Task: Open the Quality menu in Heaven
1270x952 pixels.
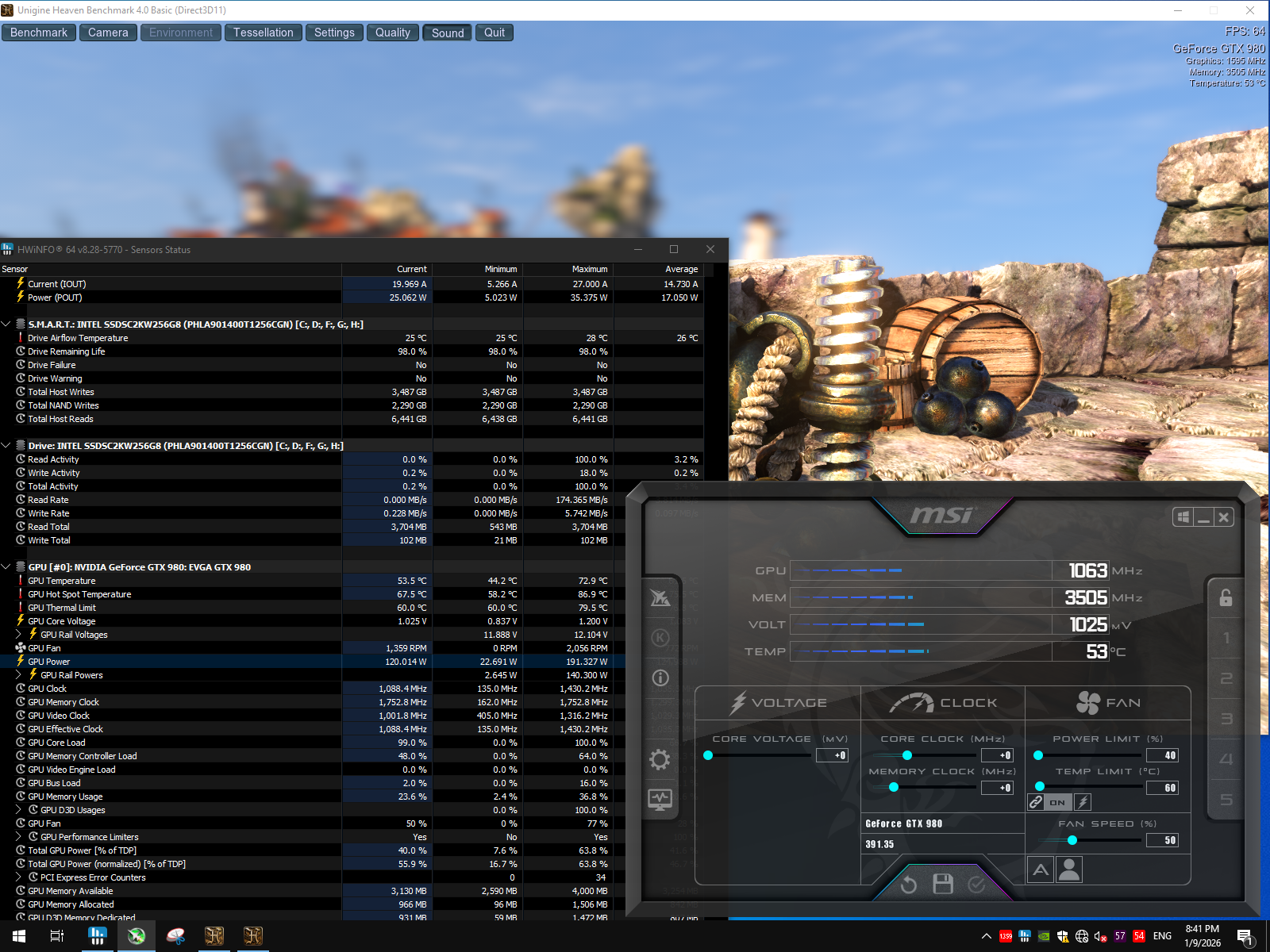Action: 393,33
